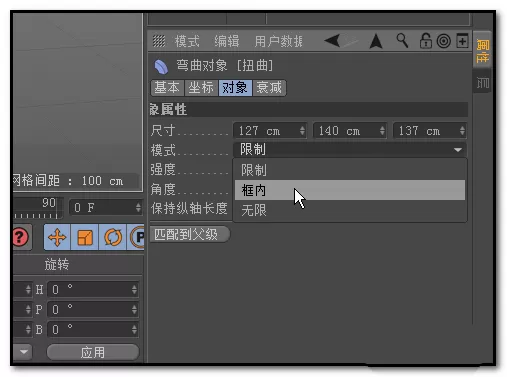The height and width of the screenshot is (377, 507).
Task: Choose 无限 in the mode list
Action: click(x=350, y=210)
